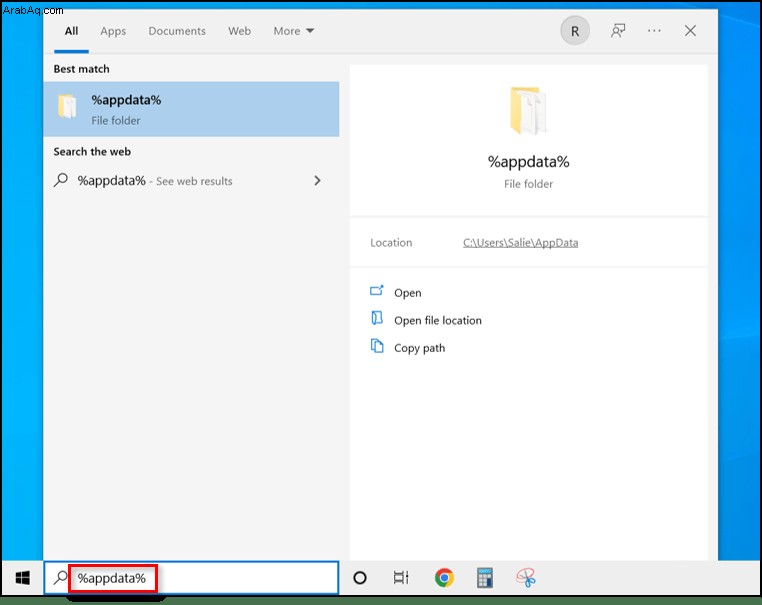
Task: Switch to the All tab
Action: [71, 31]
